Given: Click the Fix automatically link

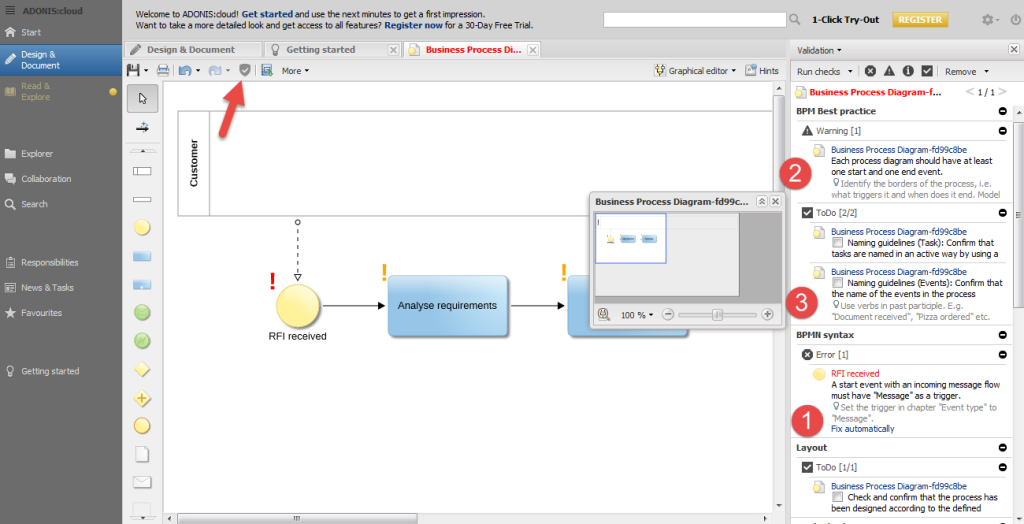Looking at the screenshot, I should pyautogui.click(x=863, y=429).
